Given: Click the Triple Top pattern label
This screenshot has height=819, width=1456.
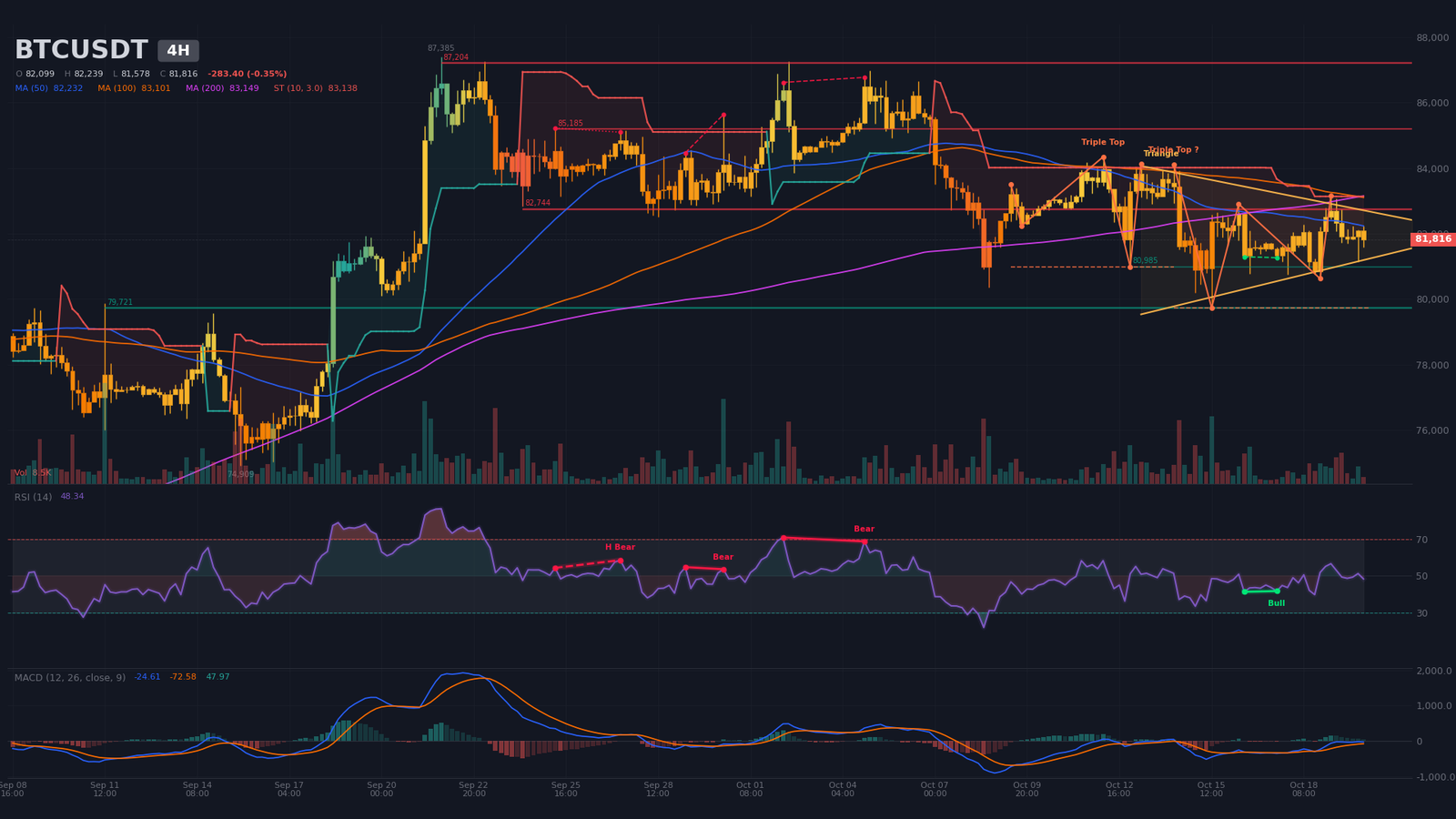Looking at the screenshot, I should [x=1103, y=142].
